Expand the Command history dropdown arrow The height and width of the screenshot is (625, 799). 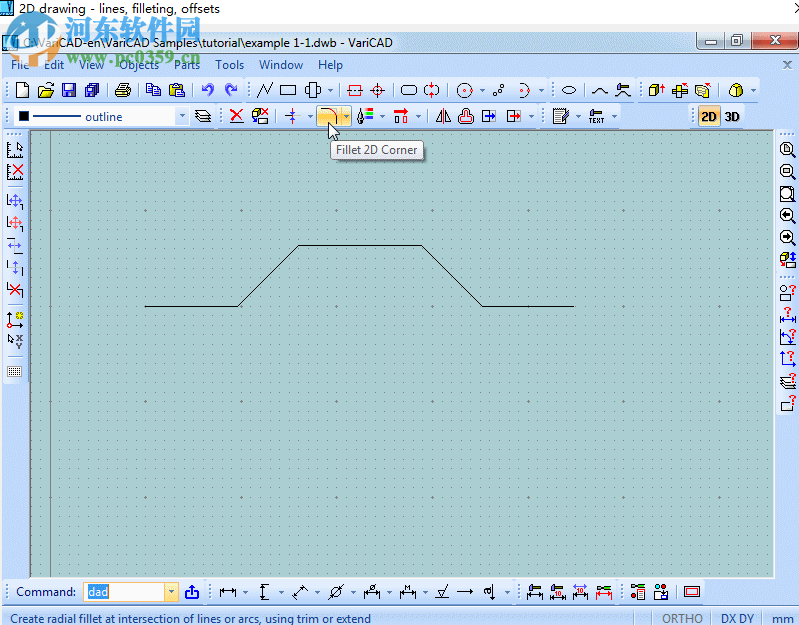coord(171,592)
